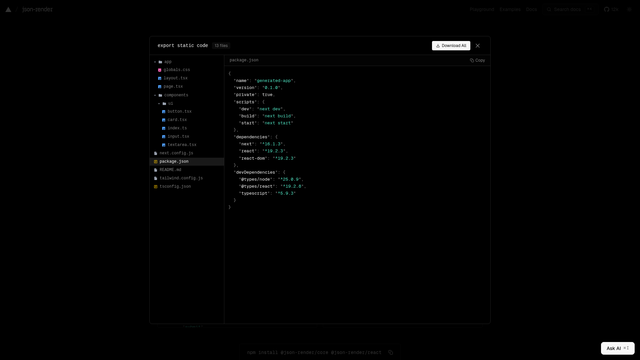Viewport: 640px width, 360px height.
Task: Click the yellow tsconfig.json file icon
Action: coord(156,187)
